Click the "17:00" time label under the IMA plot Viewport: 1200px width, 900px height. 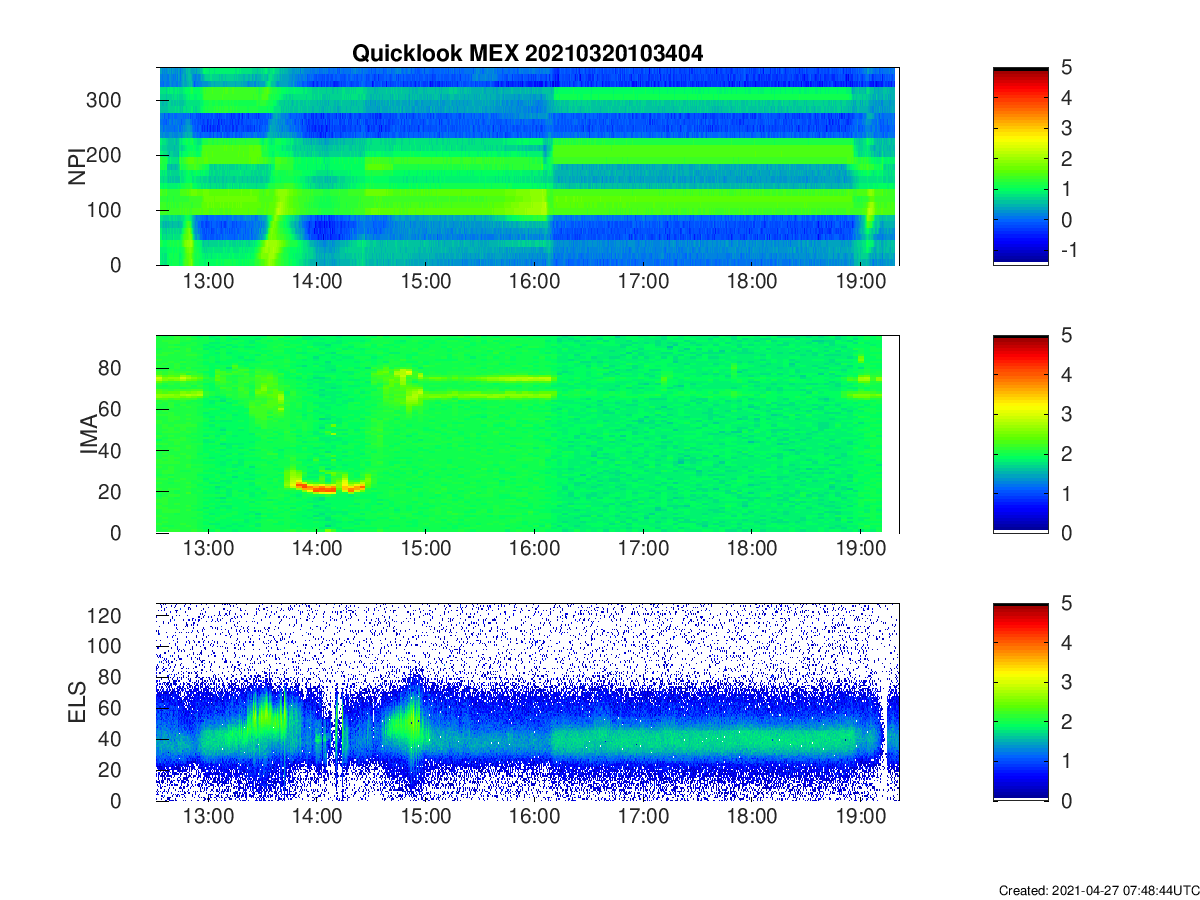643,550
